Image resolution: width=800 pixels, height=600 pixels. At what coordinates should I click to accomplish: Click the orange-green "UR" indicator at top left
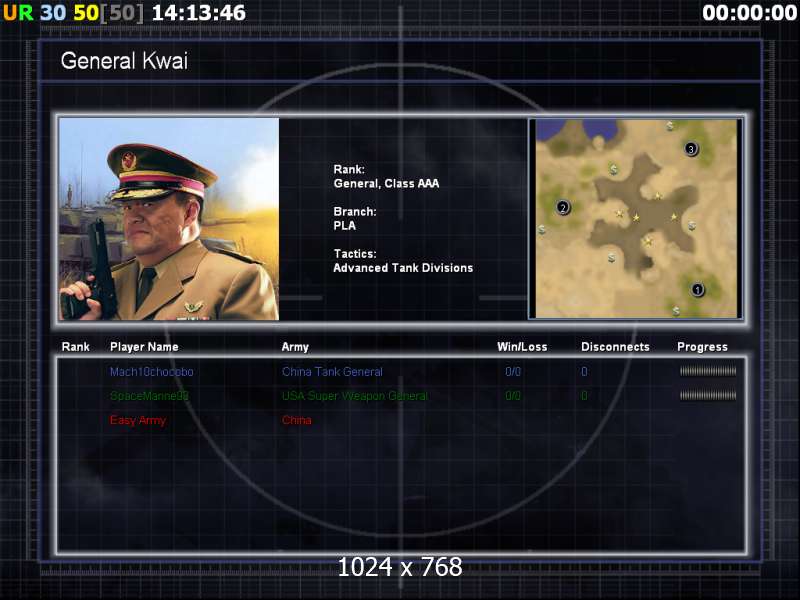click(18, 13)
